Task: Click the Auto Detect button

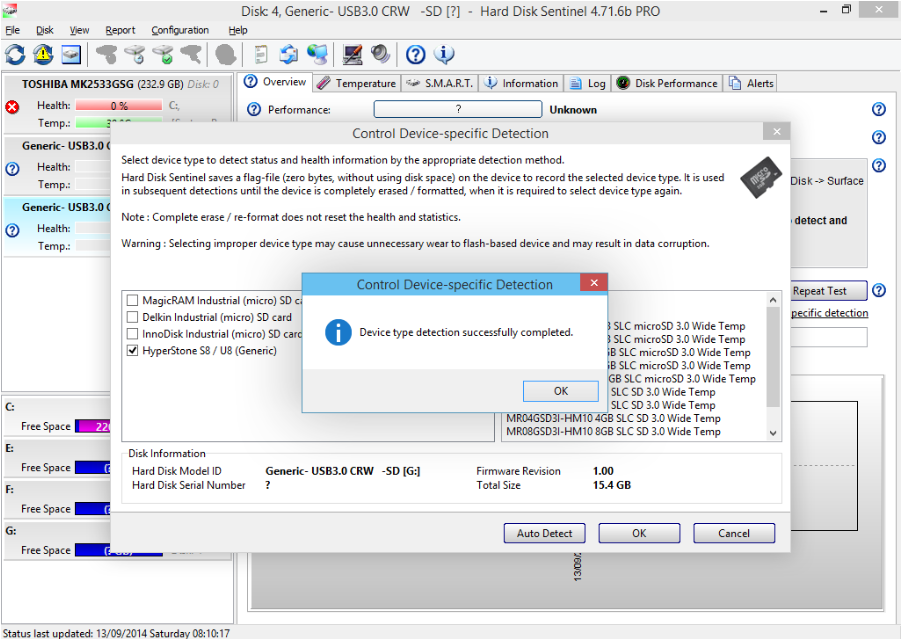Action: click(x=544, y=533)
